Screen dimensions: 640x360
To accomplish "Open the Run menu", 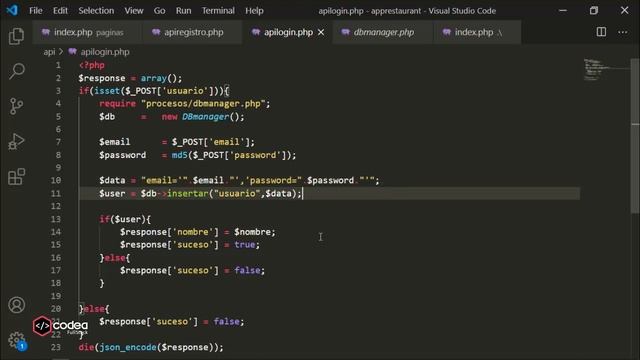I will [183, 11].
